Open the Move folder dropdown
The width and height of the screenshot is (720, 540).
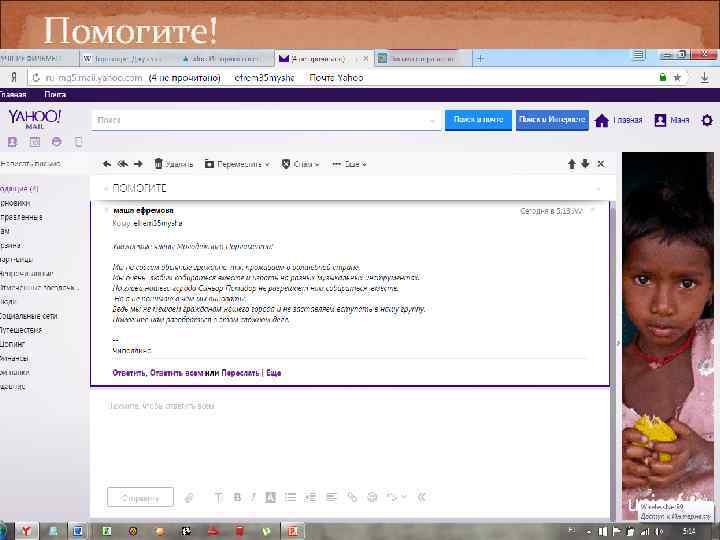pyautogui.click(x=237, y=164)
